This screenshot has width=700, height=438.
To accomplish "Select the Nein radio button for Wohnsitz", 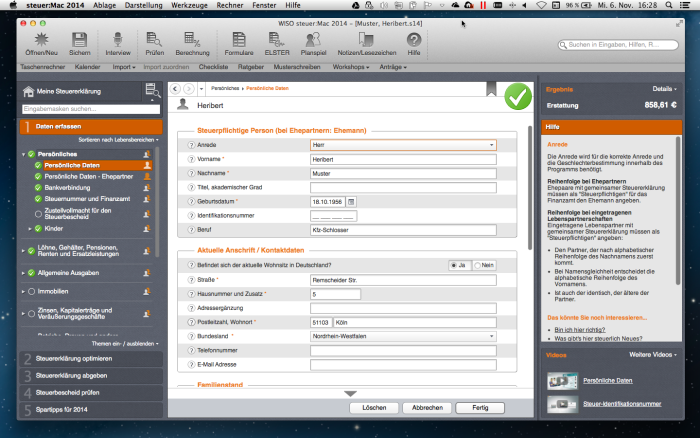I will click(476, 265).
